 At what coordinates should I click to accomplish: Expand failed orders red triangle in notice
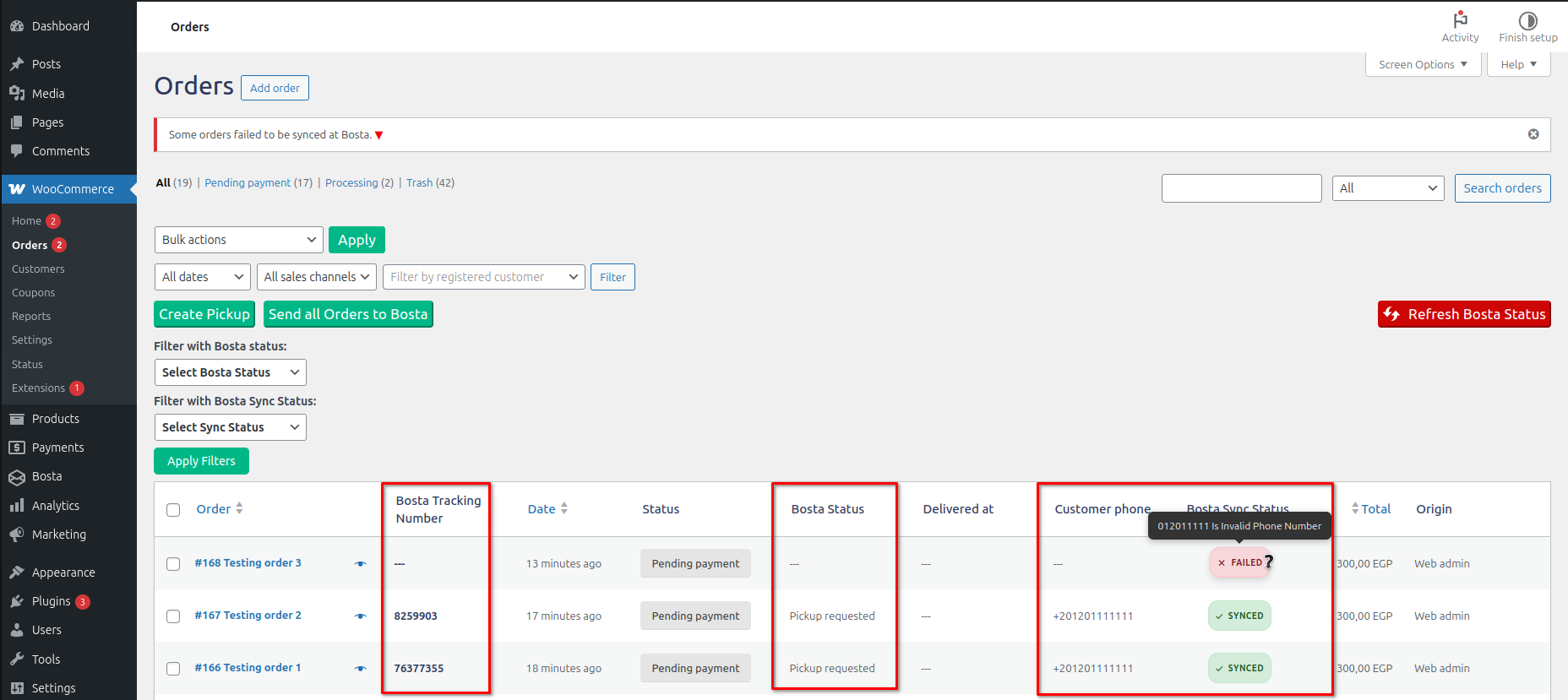(x=379, y=135)
